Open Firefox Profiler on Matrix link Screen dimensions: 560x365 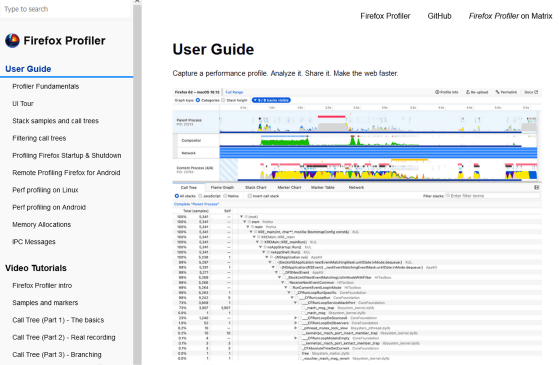(x=510, y=16)
